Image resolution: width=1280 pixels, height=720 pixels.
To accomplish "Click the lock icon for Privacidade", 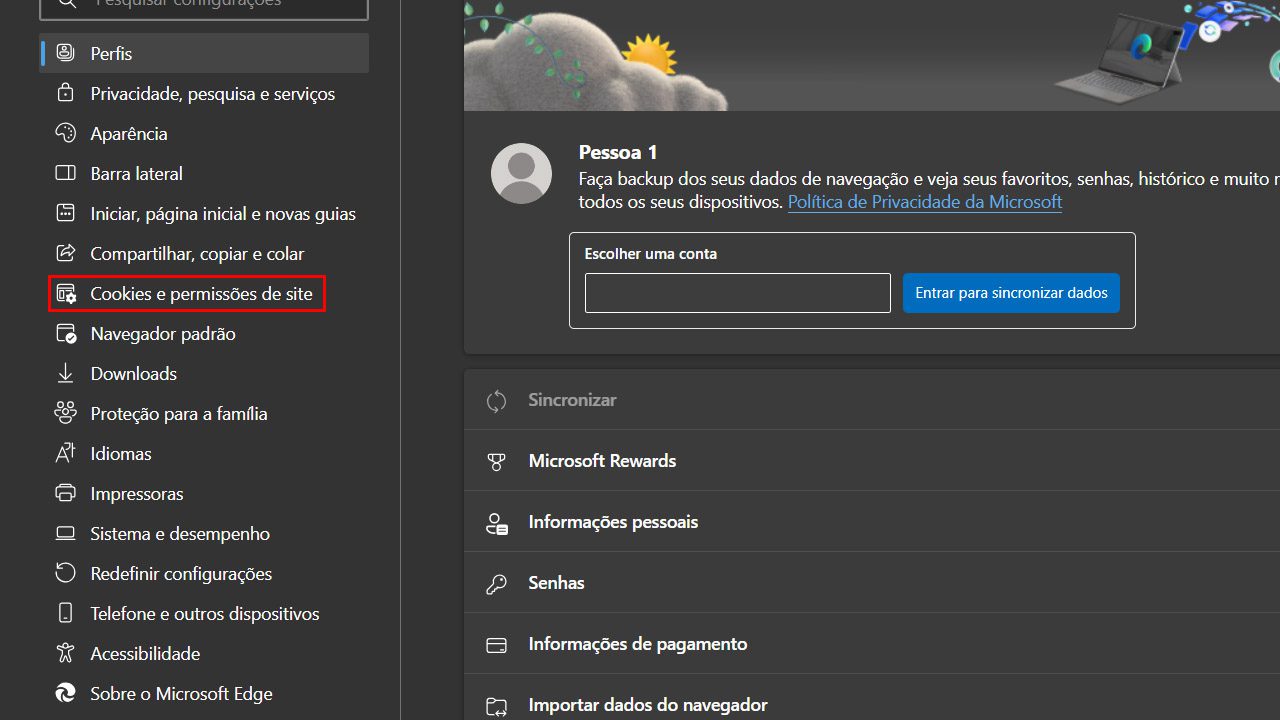I will (65, 93).
